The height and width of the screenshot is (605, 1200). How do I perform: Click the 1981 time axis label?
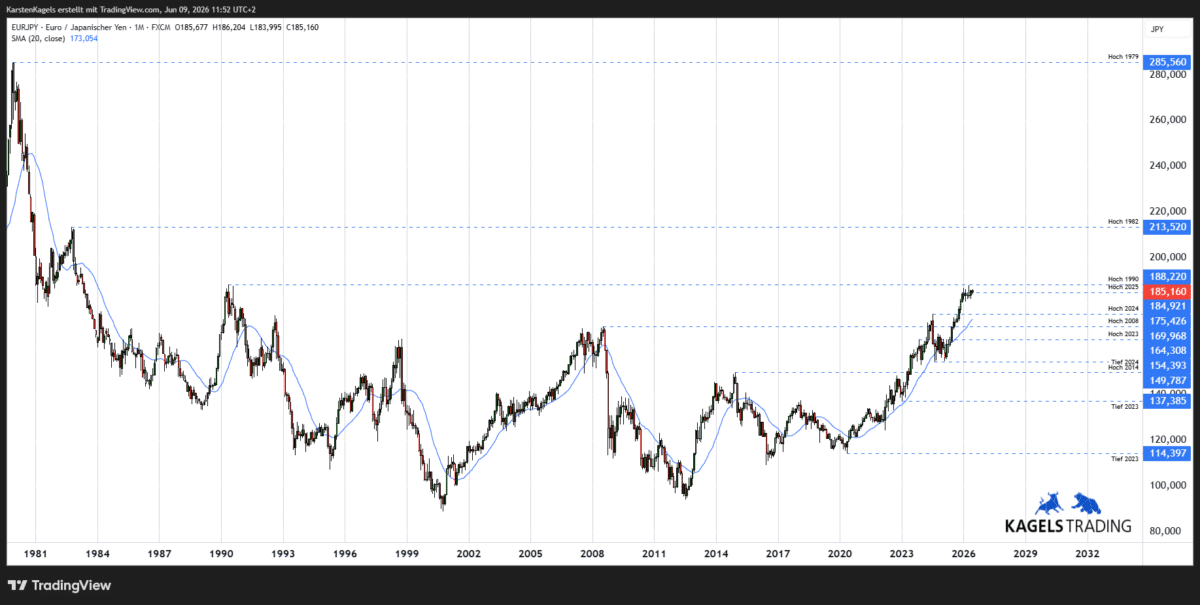35,553
